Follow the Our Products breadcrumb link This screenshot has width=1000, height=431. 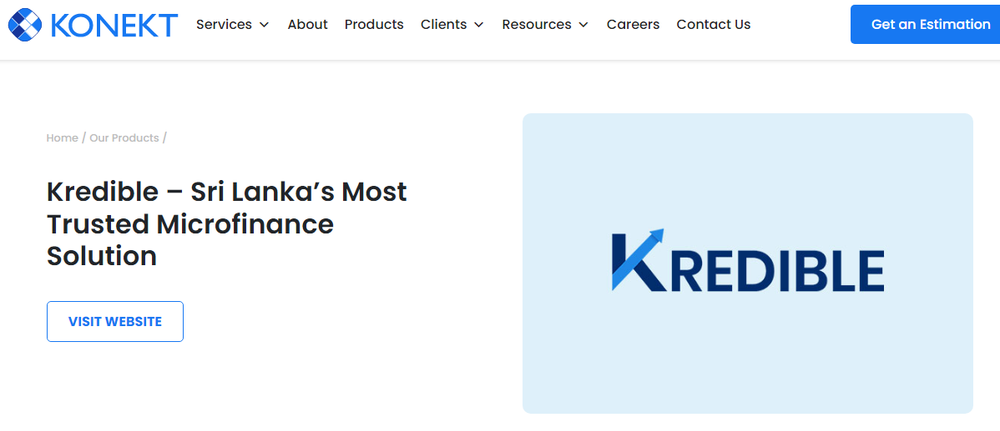(x=124, y=138)
